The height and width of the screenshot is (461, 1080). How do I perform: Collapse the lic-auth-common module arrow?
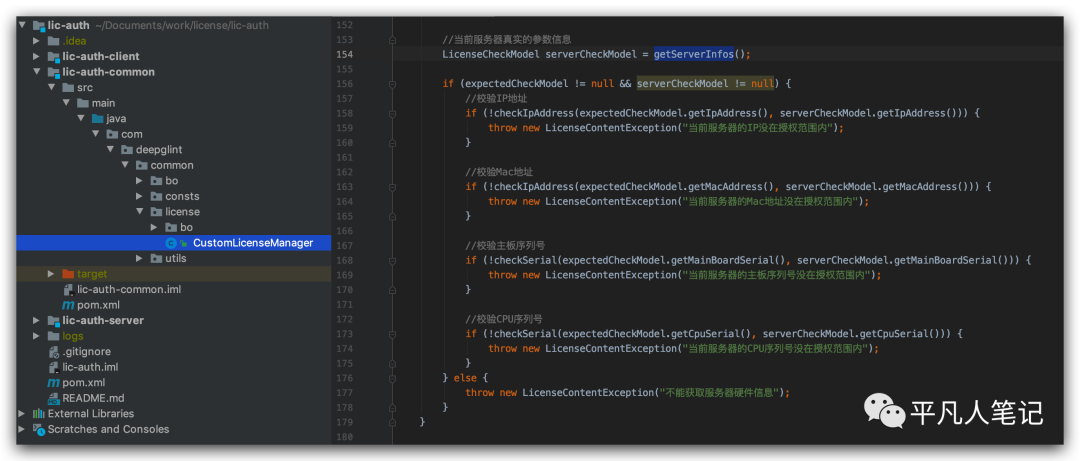click(37, 72)
